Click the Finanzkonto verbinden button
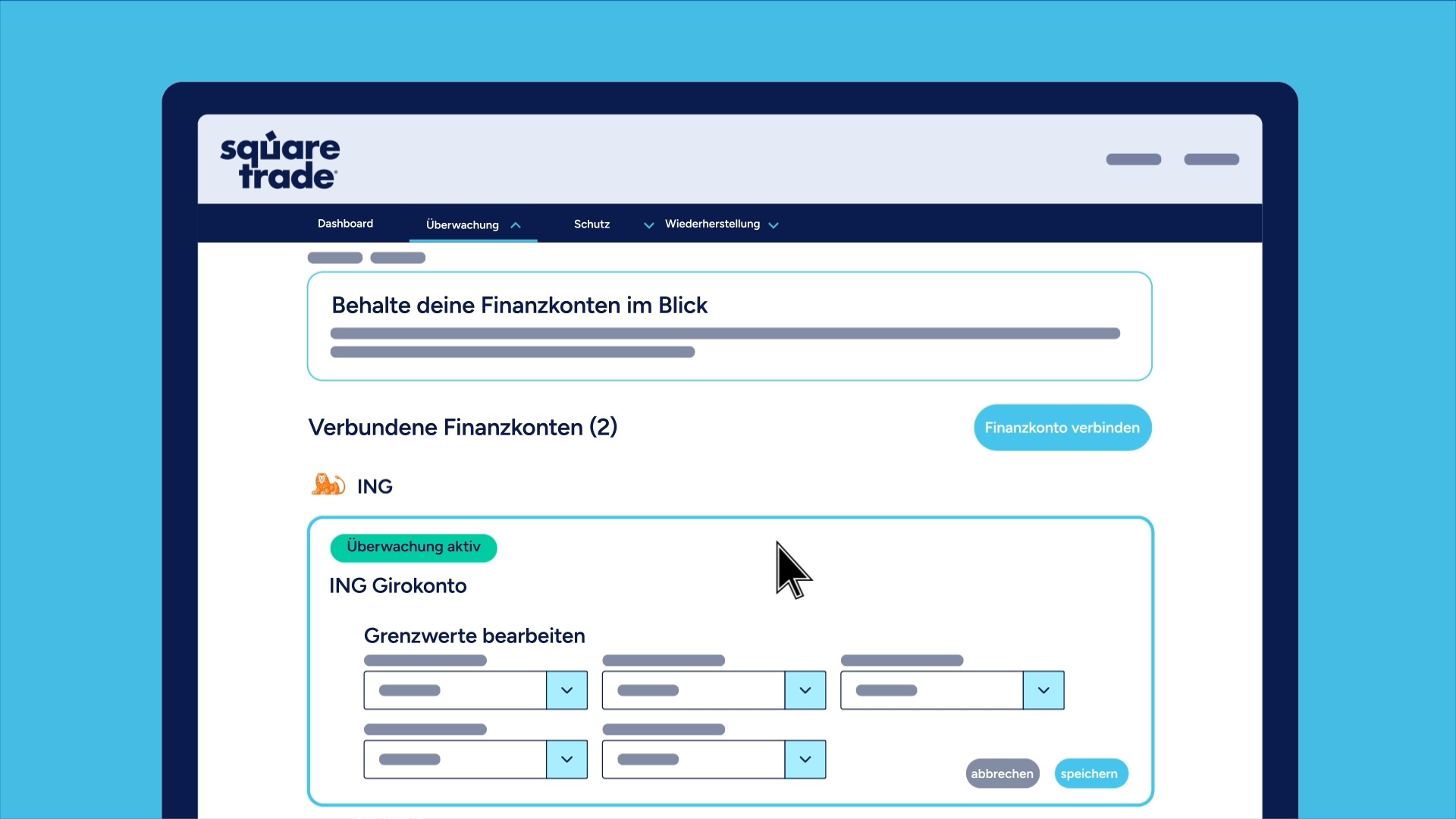The height and width of the screenshot is (819, 1456). point(1062,428)
